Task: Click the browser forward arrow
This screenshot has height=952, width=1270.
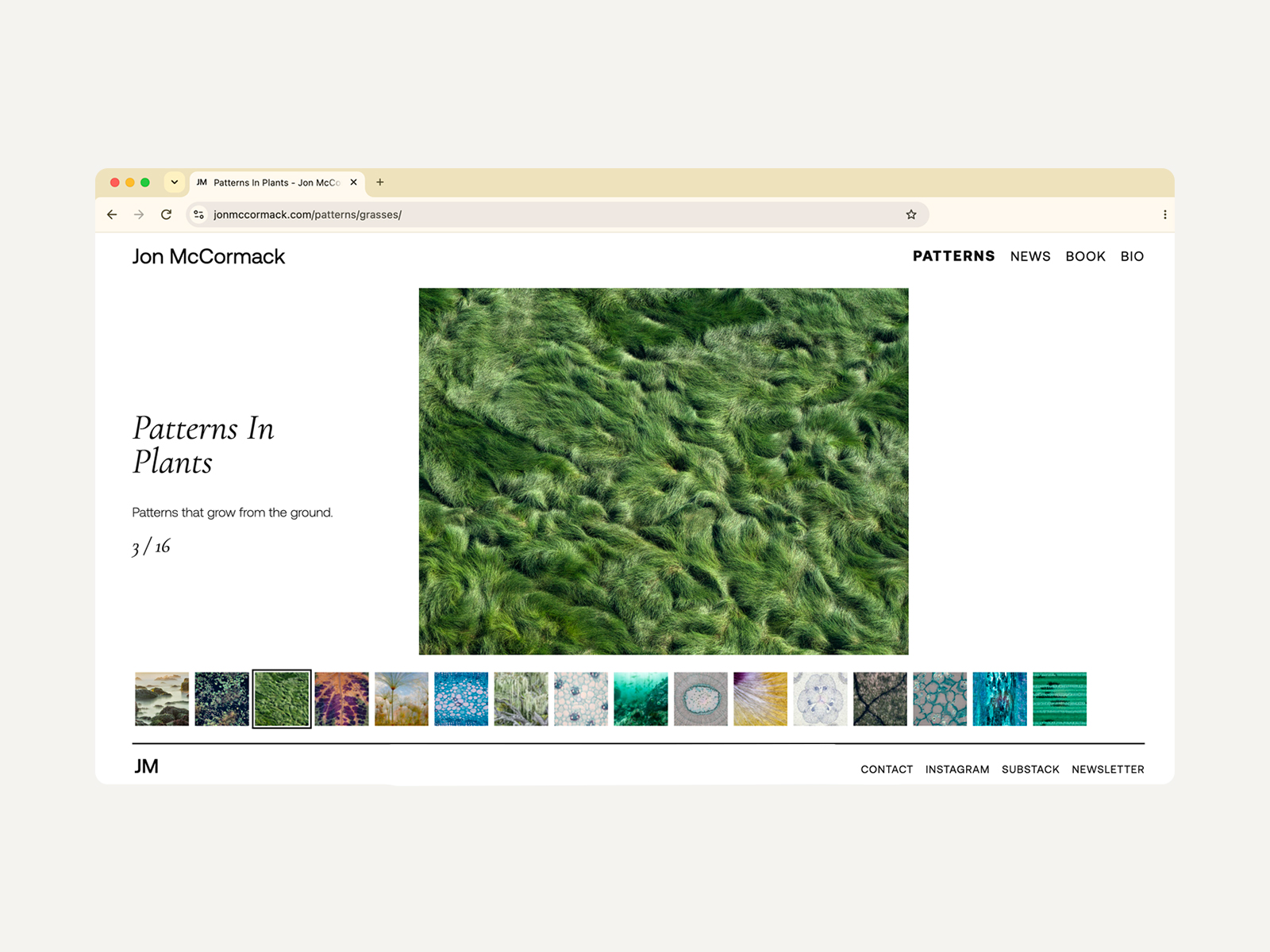Action: (139, 214)
